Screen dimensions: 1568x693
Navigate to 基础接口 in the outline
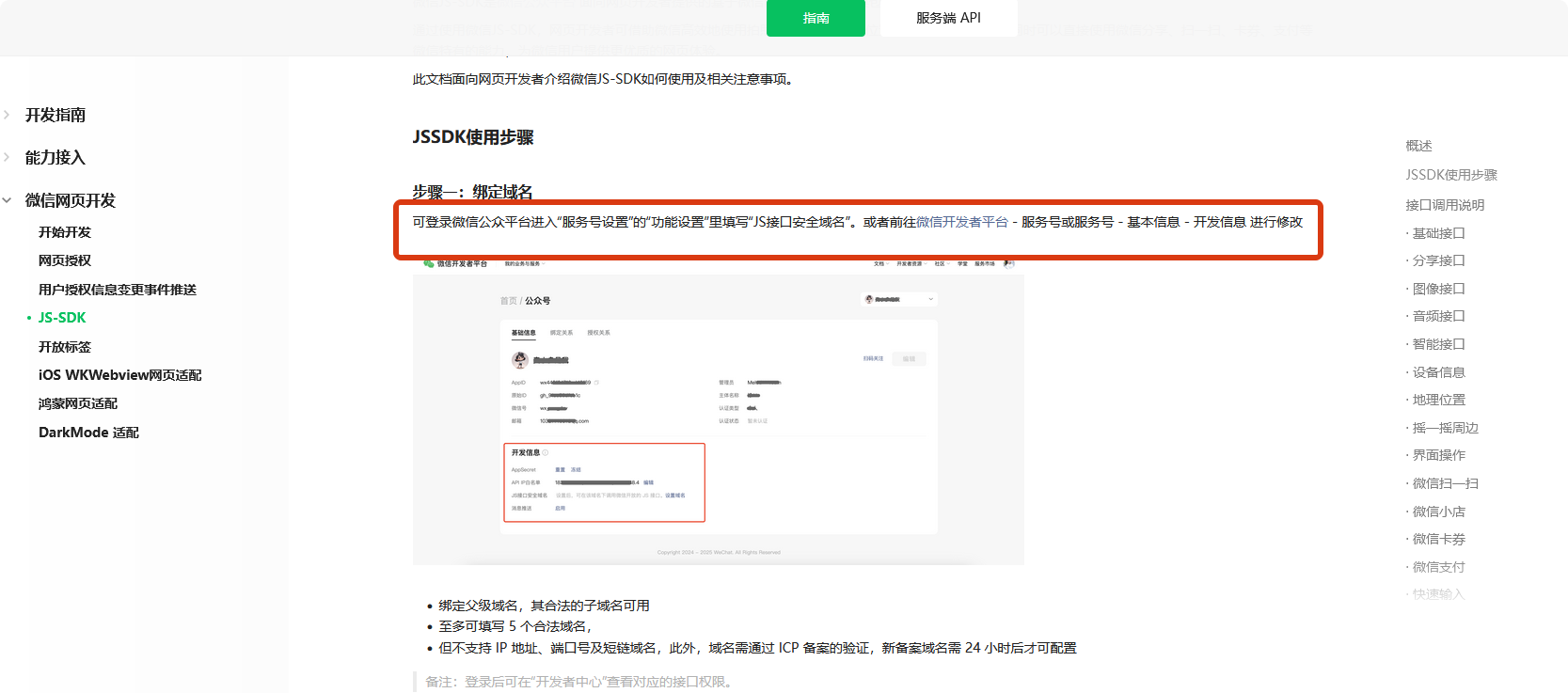coord(1439,233)
